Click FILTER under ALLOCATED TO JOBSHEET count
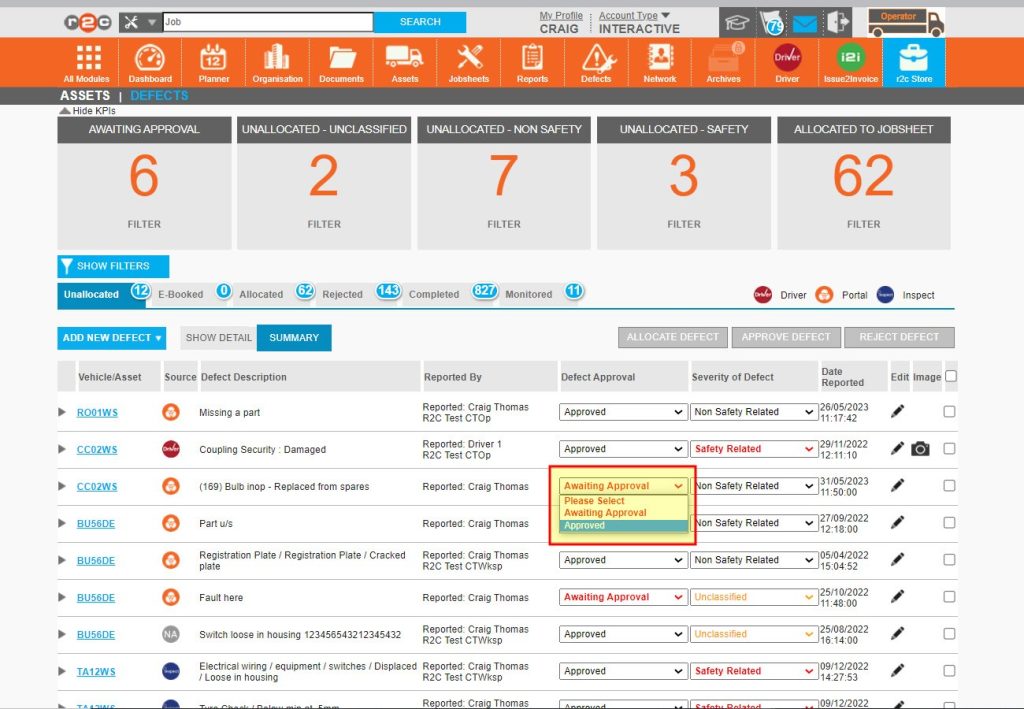 pyautogui.click(x=863, y=224)
